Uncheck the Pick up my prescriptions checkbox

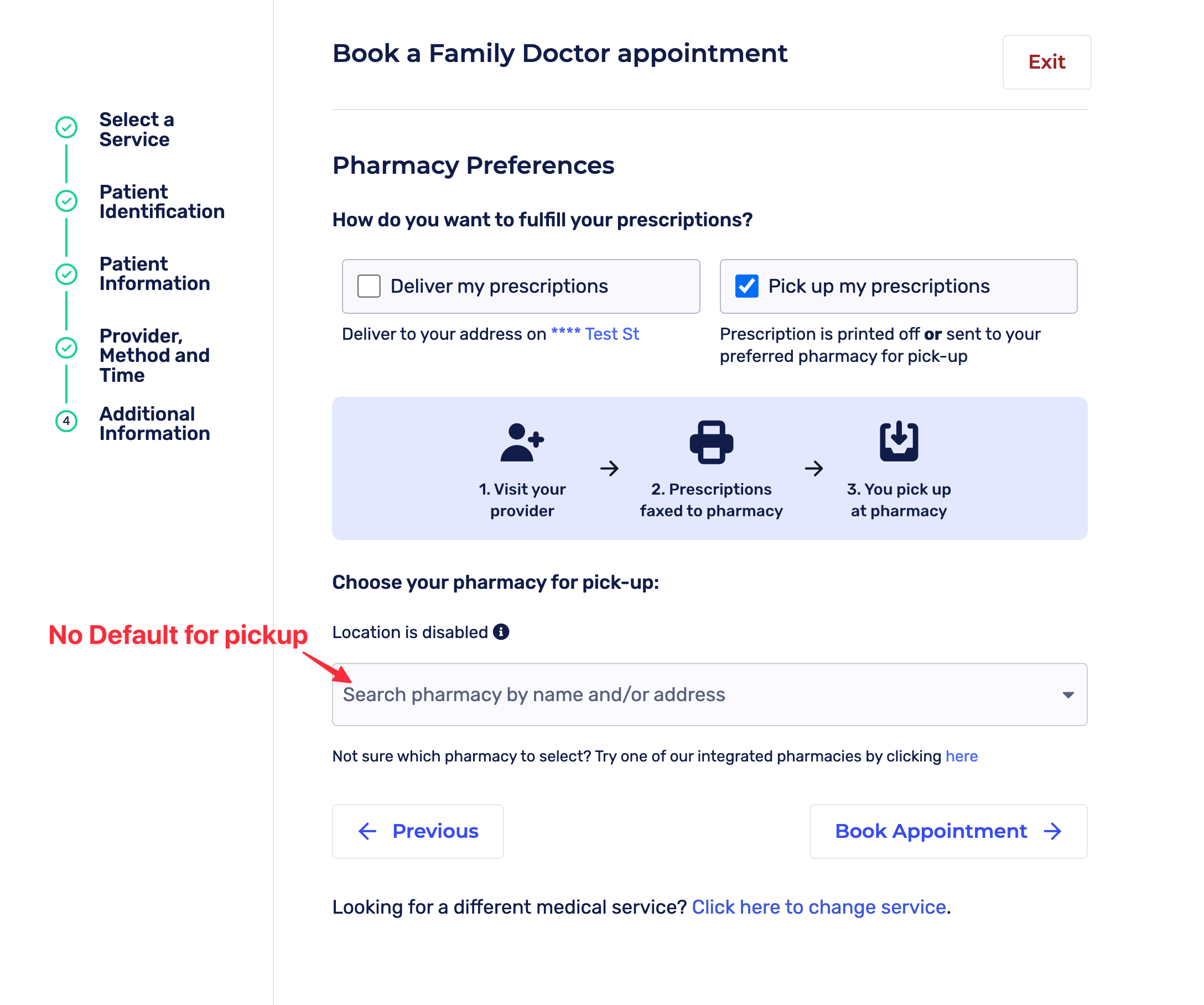pos(746,286)
